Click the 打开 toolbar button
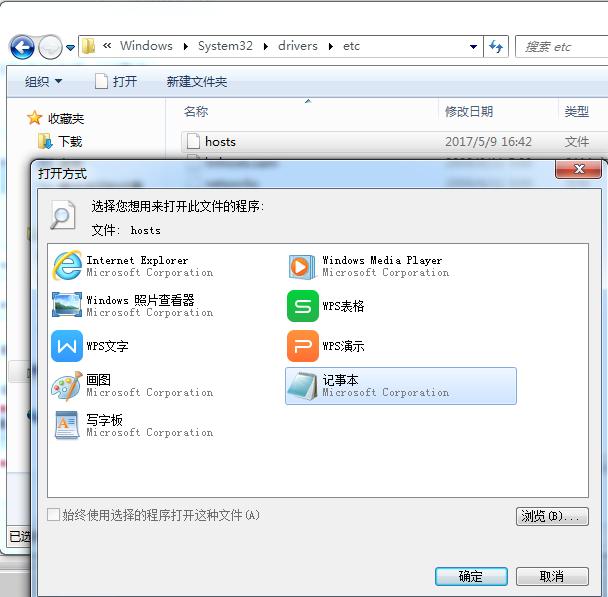The height and width of the screenshot is (597, 608). (116, 81)
